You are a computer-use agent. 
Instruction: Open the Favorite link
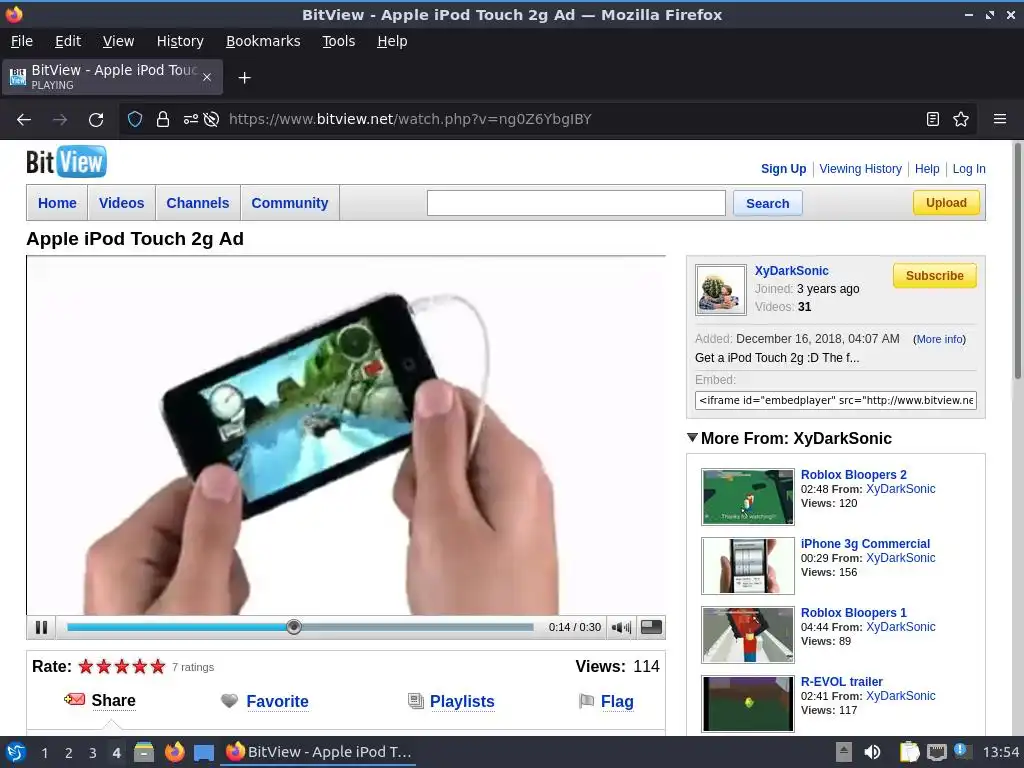tap(277, 701)
